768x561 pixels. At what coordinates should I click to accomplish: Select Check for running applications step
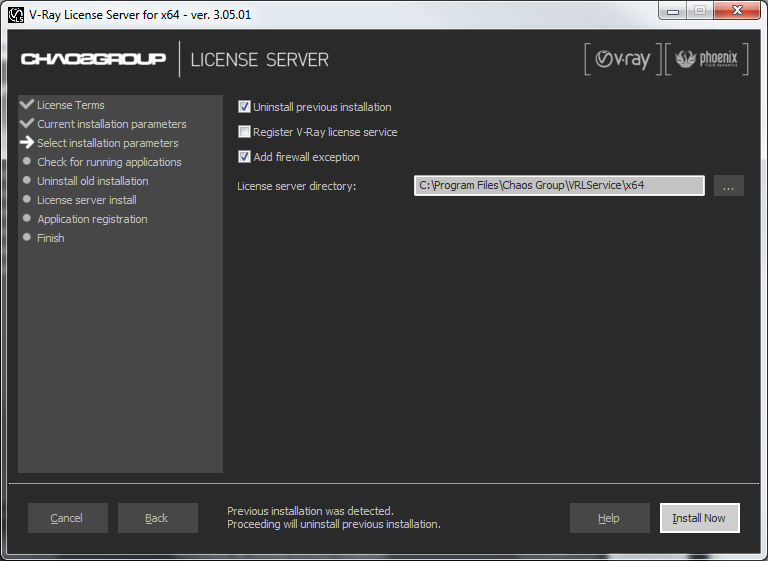109,162
